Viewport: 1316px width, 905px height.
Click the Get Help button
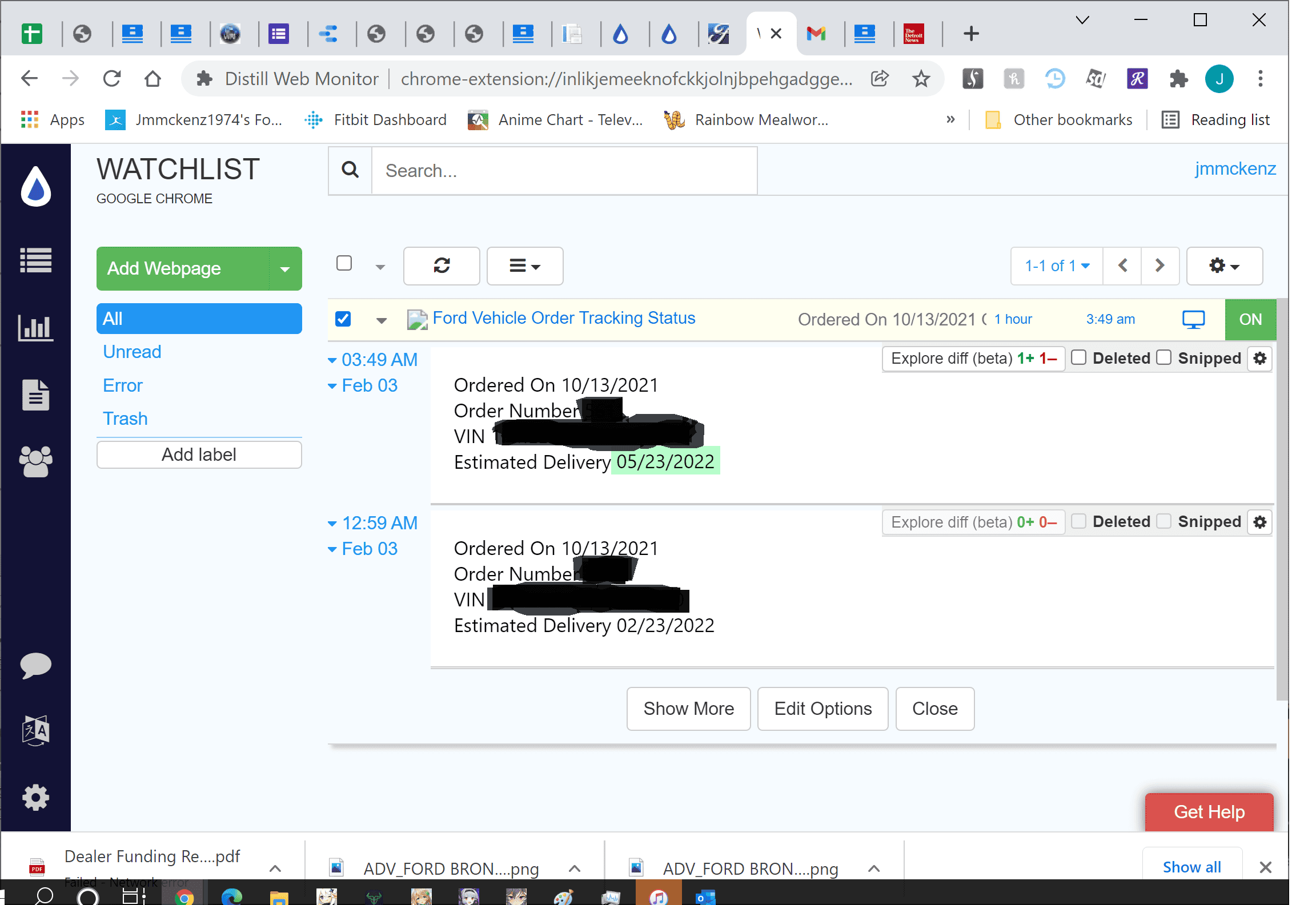pos(1209,811)
